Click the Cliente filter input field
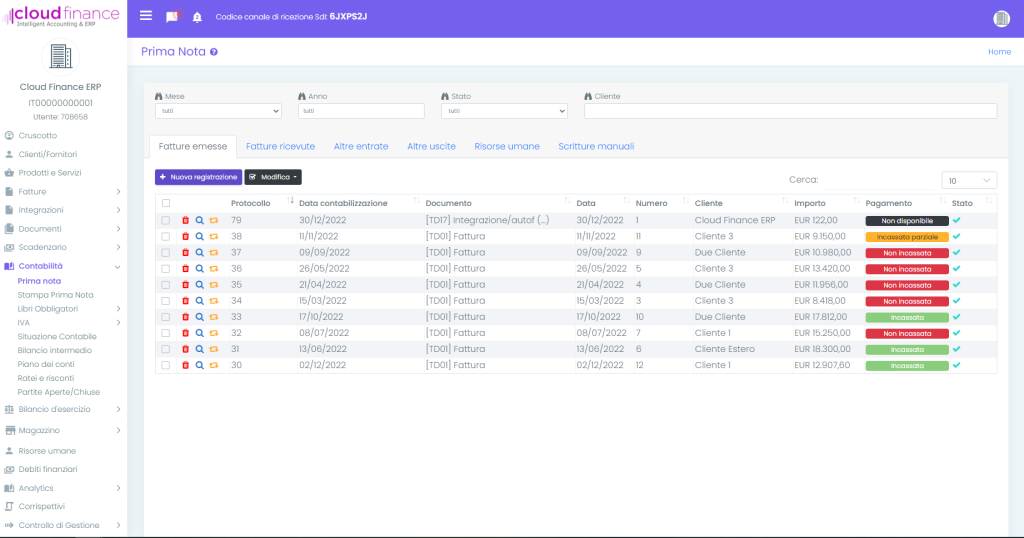1024x538 pixels. [x=791, y=111]
